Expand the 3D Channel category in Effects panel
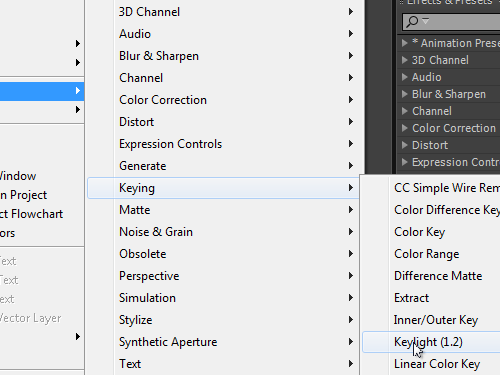The image size is (500, 375). (405, 60)
